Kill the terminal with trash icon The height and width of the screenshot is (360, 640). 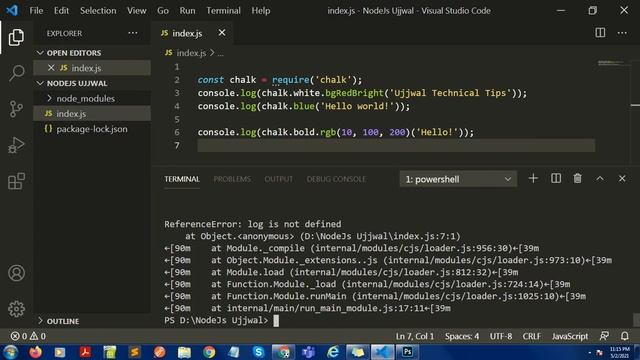578,178
